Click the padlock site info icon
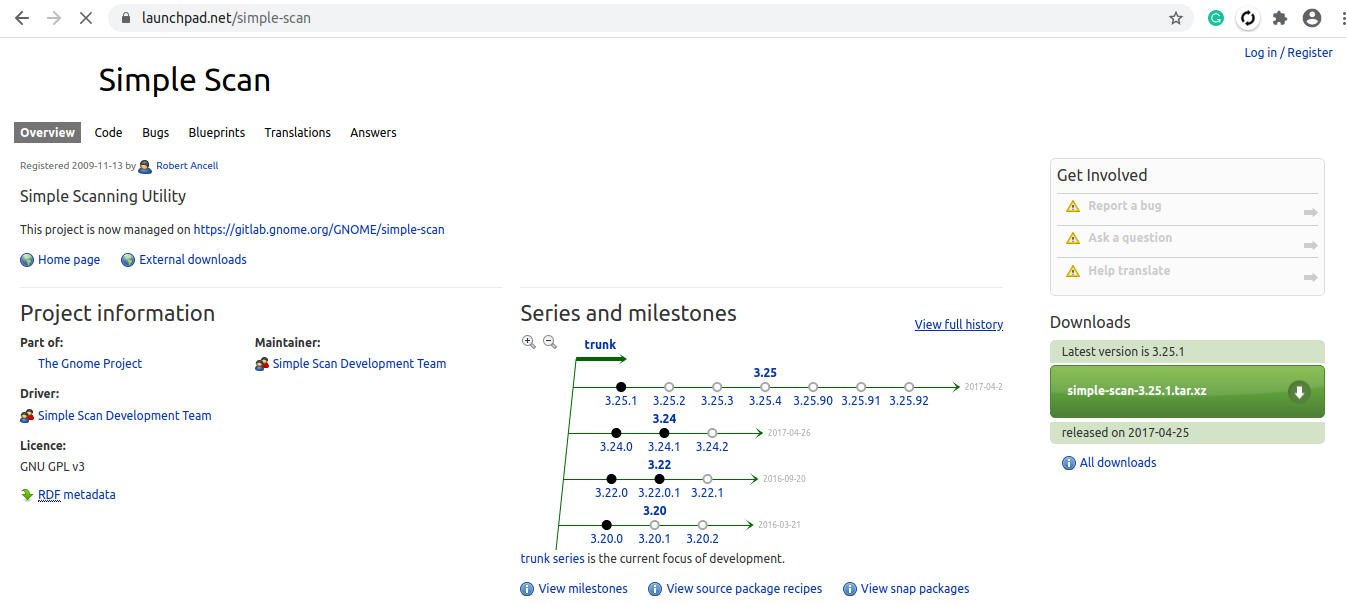Viewport: 1347px width, 605px height. coord(125,18)
